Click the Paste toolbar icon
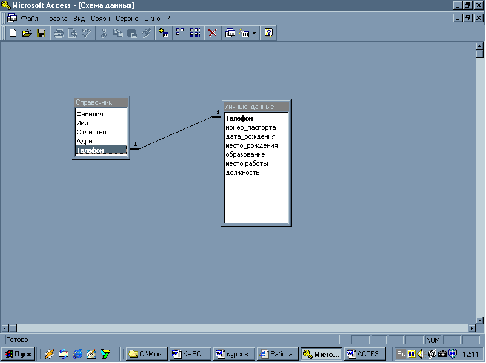 tap(132, 33)
